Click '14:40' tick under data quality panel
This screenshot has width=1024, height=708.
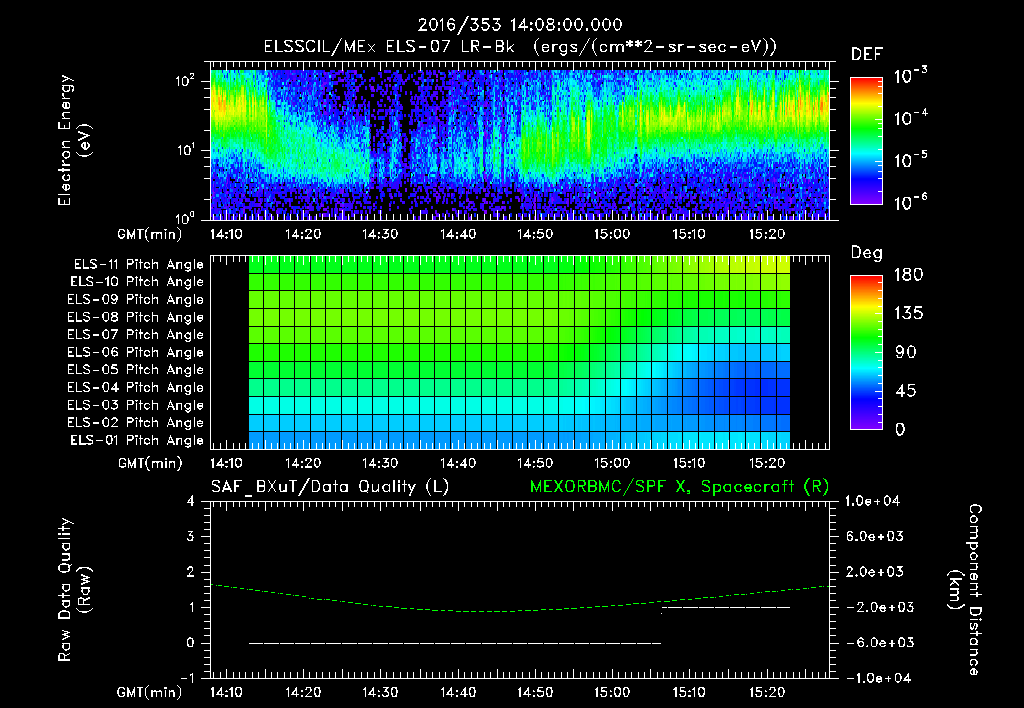tap(458, 692)
